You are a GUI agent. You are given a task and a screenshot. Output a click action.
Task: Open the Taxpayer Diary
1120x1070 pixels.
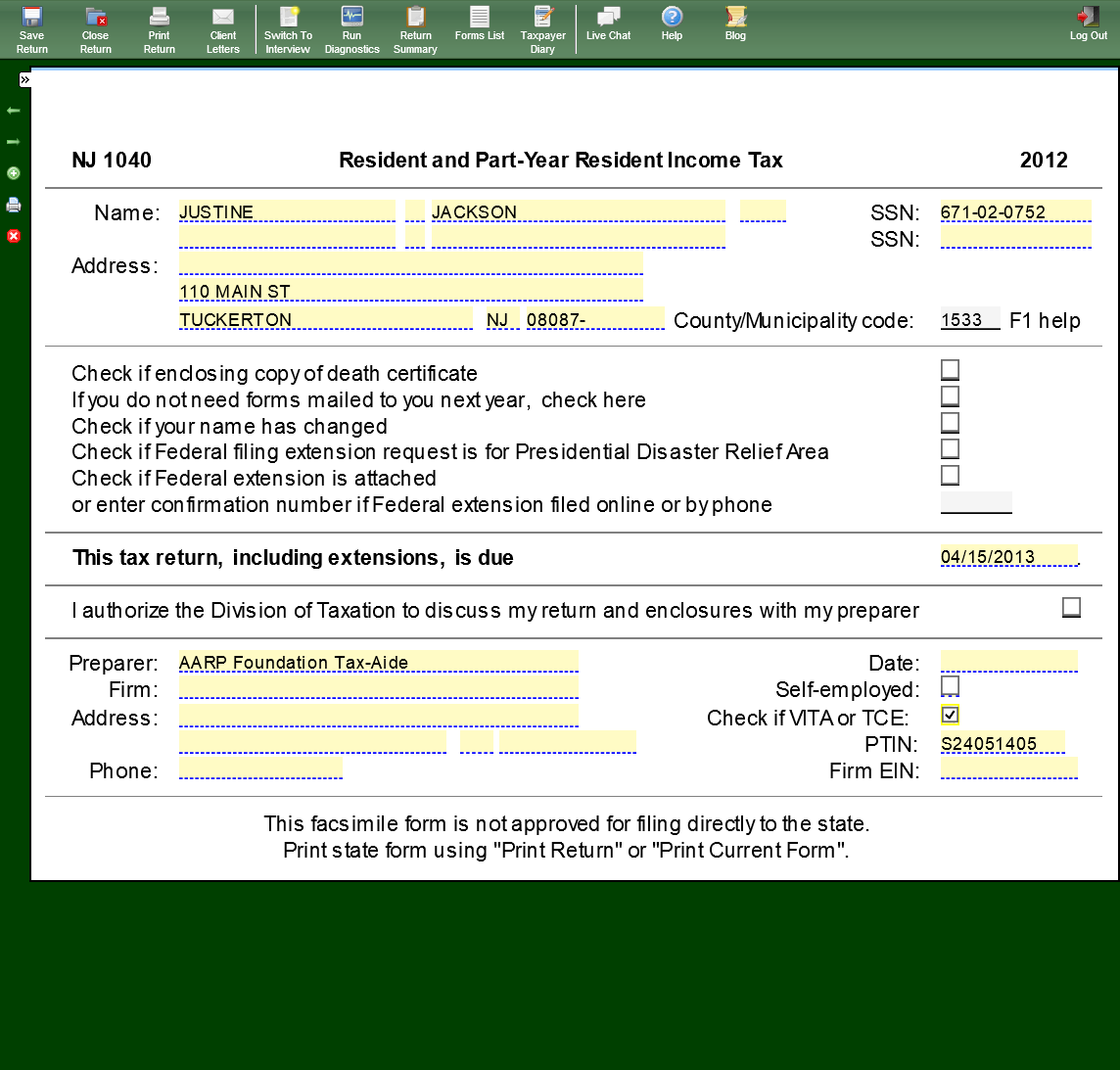(x=542, y=29)
